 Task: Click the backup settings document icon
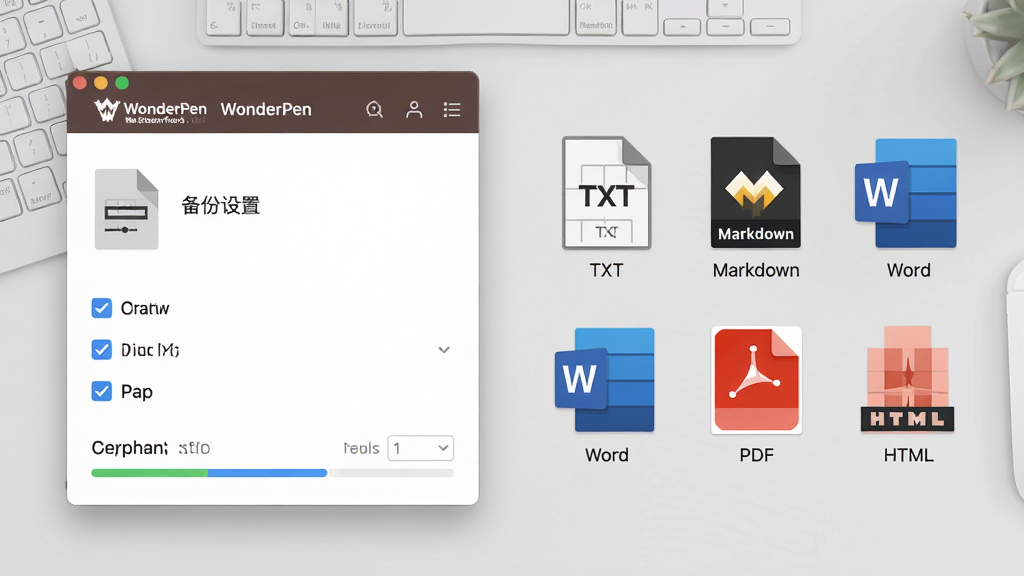tap(127, 209)
